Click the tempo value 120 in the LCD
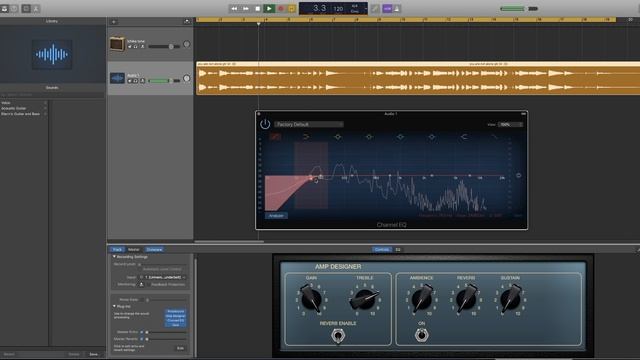This screenshot has width=640, height=360. click(338, 9)
